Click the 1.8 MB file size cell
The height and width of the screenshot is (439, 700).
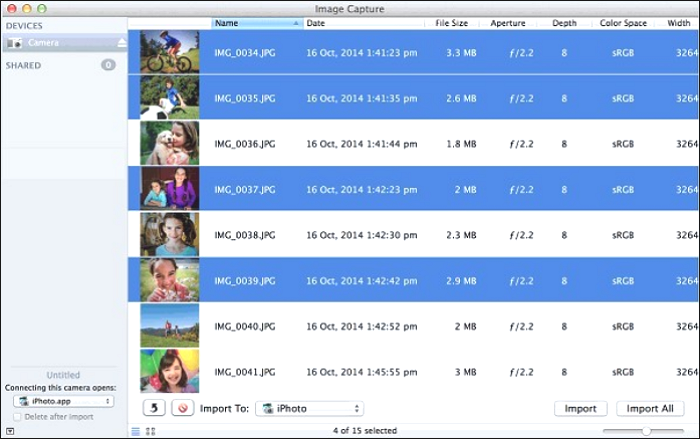click(x=461, y=144)
